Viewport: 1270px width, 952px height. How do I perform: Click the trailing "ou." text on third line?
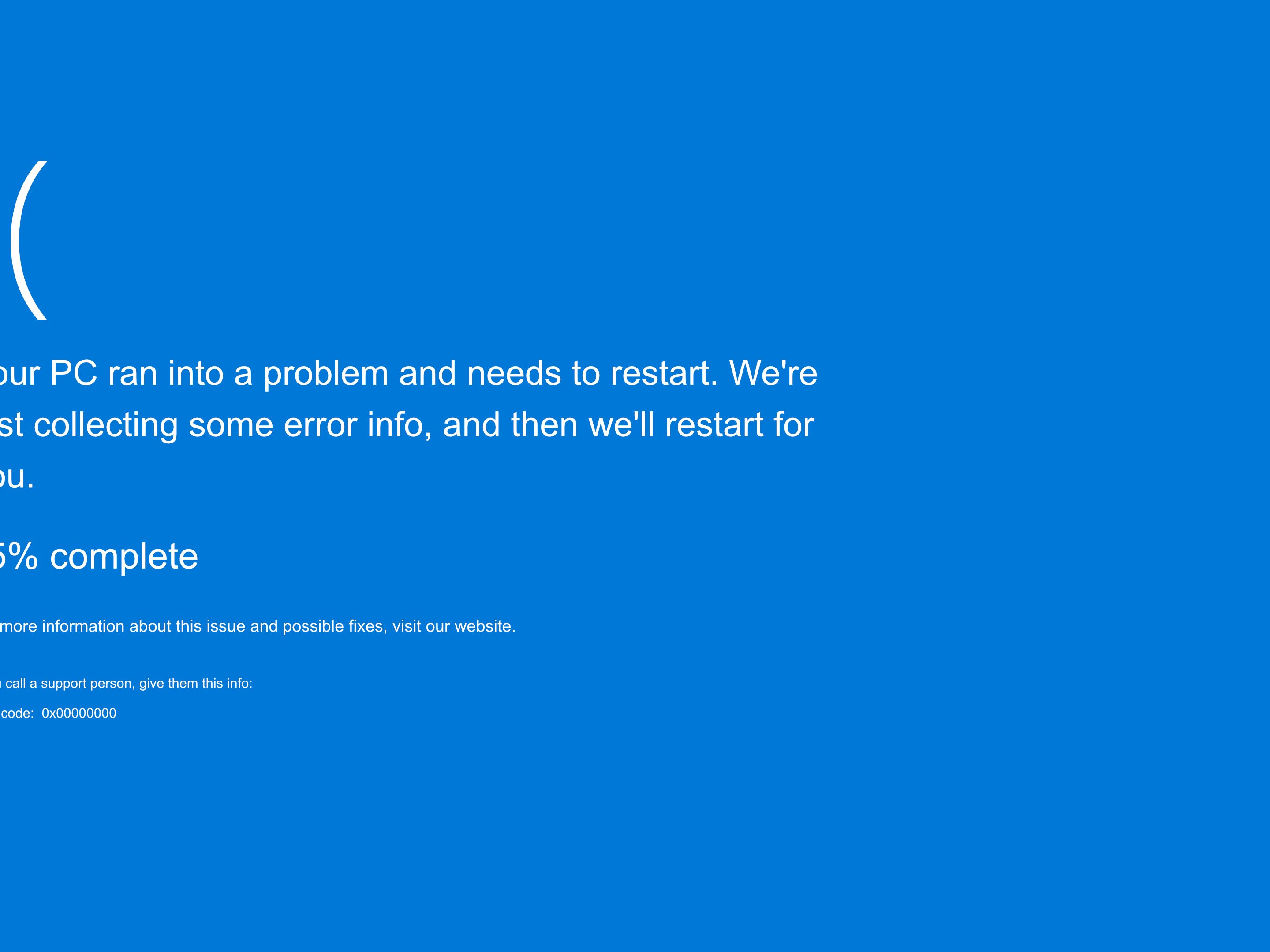[x=17, y=477]
